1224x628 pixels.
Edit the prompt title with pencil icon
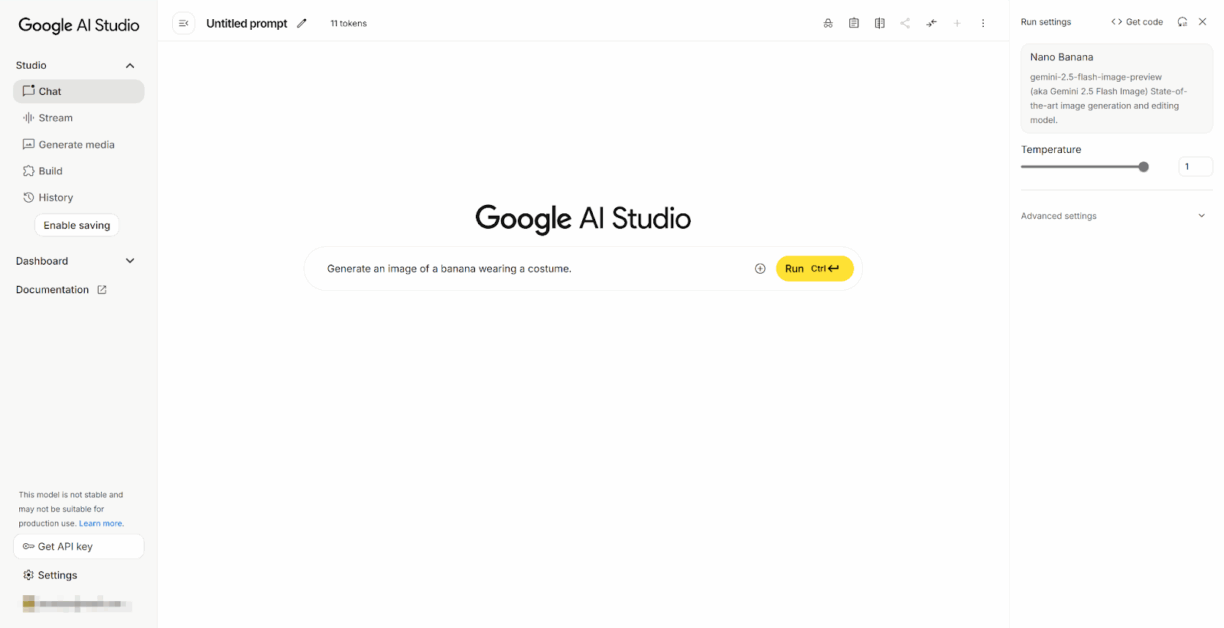[302, 23]
